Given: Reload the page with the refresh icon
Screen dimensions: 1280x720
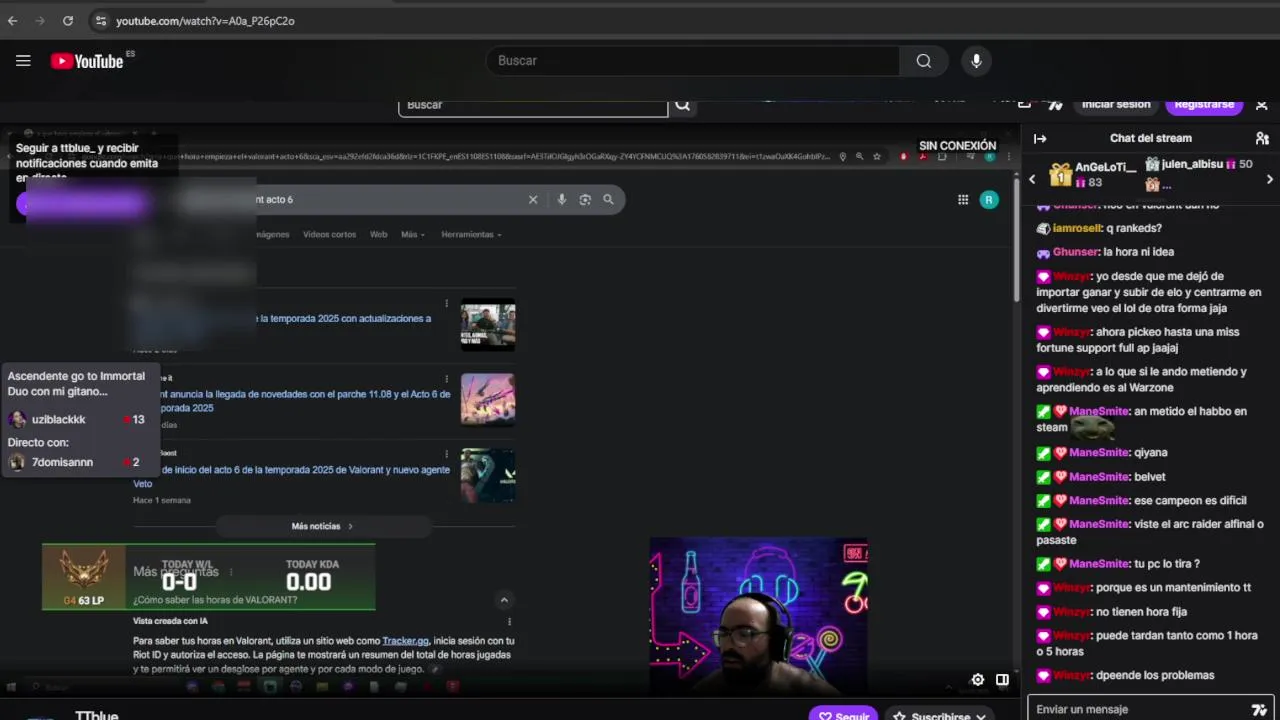Looking at the screenshot, I should coord(67,20).
